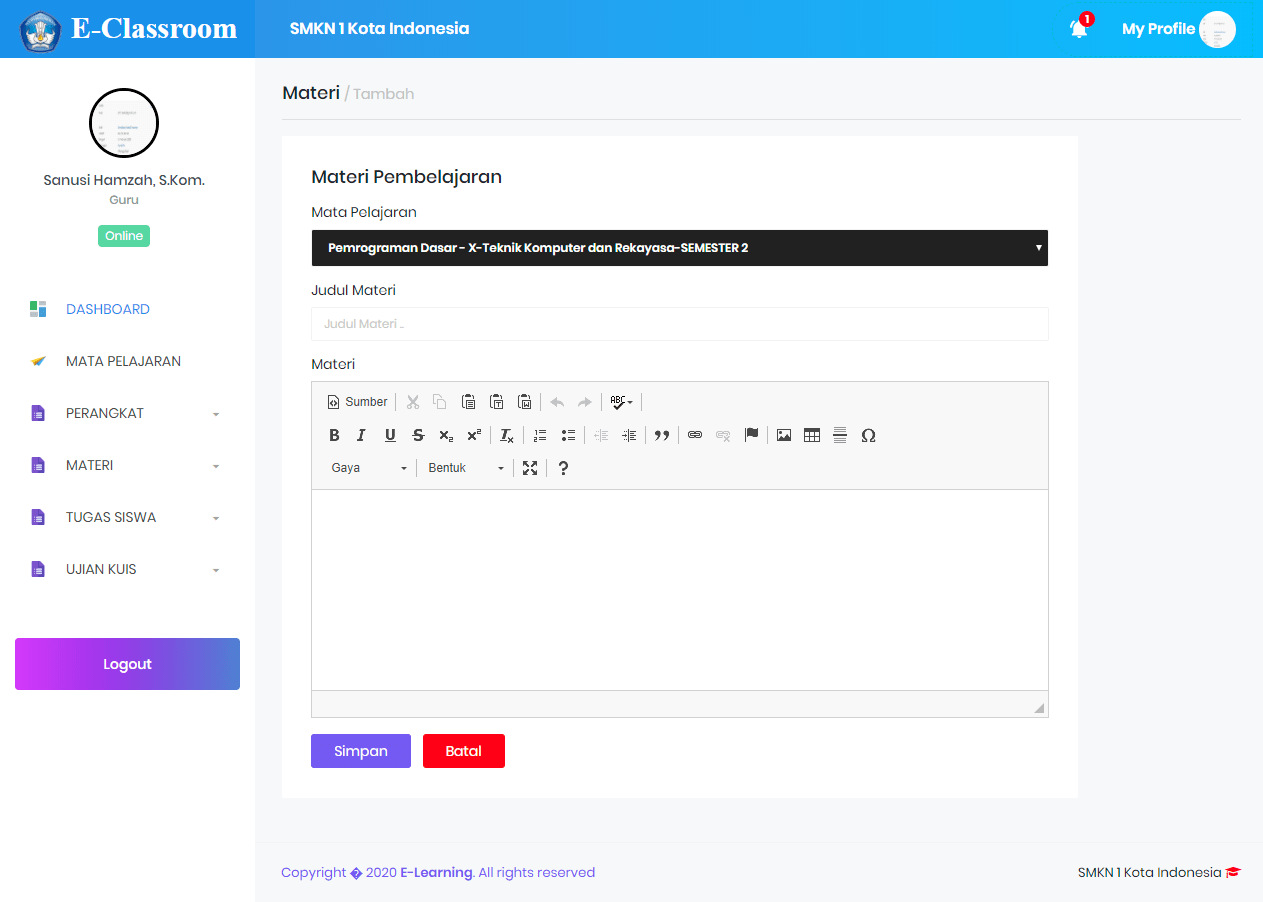
Task: Open MATA PELAJARAN in the sidebar
Action: coord(123,361)
